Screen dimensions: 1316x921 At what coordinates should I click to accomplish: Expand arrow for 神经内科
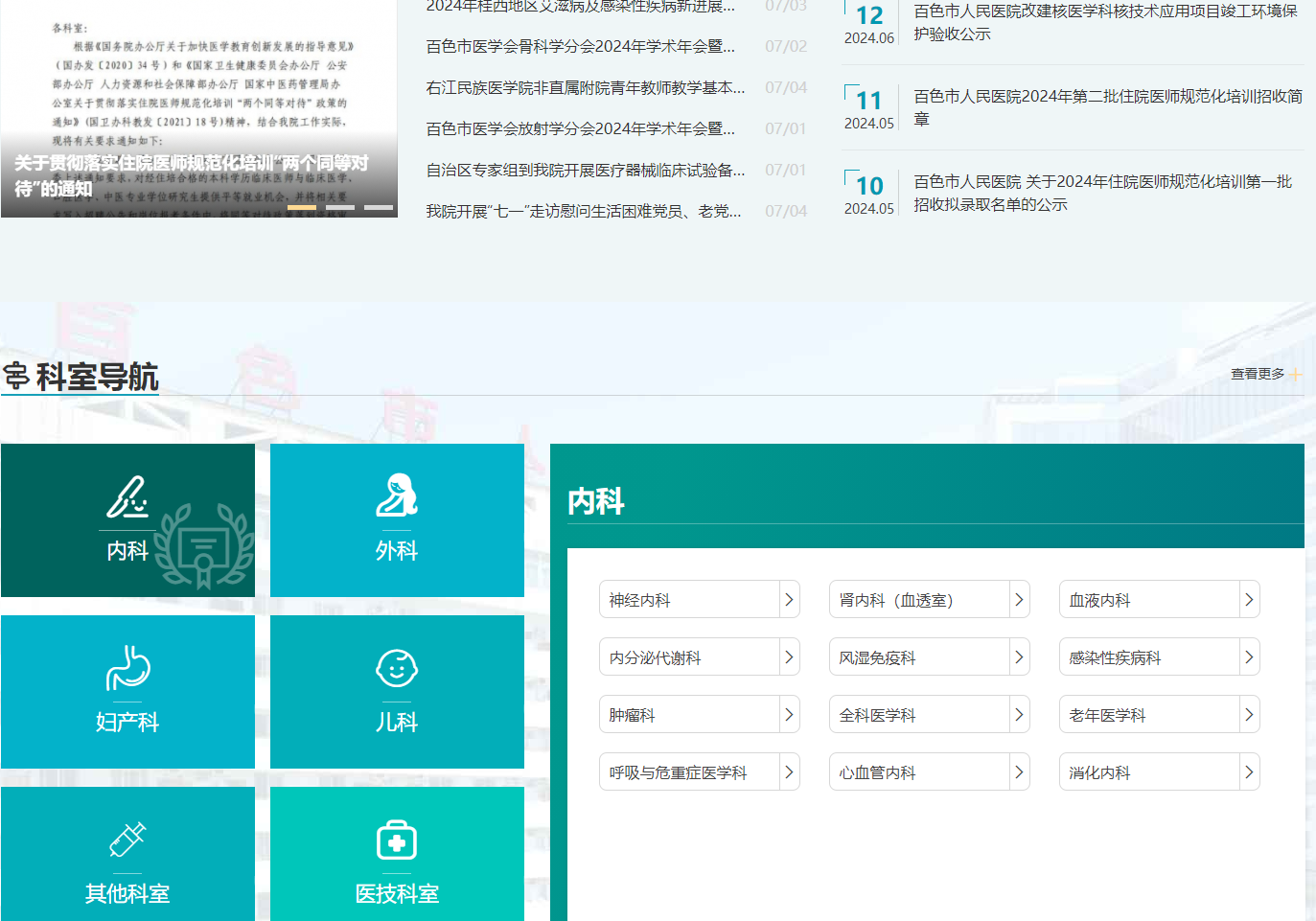tap(789, 600)
